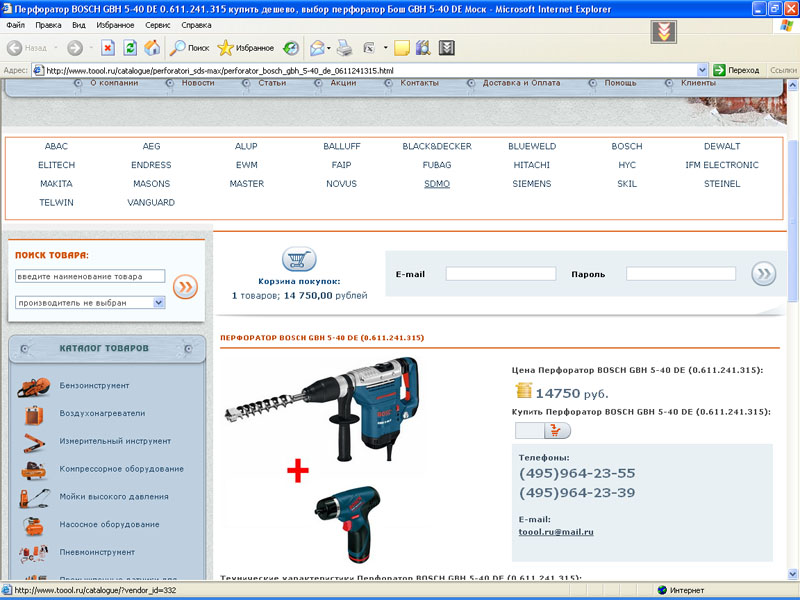The height and width of the screenshot is (600, 800).
Task: Click the E-mail login input field
Action: tap(501, 274)
